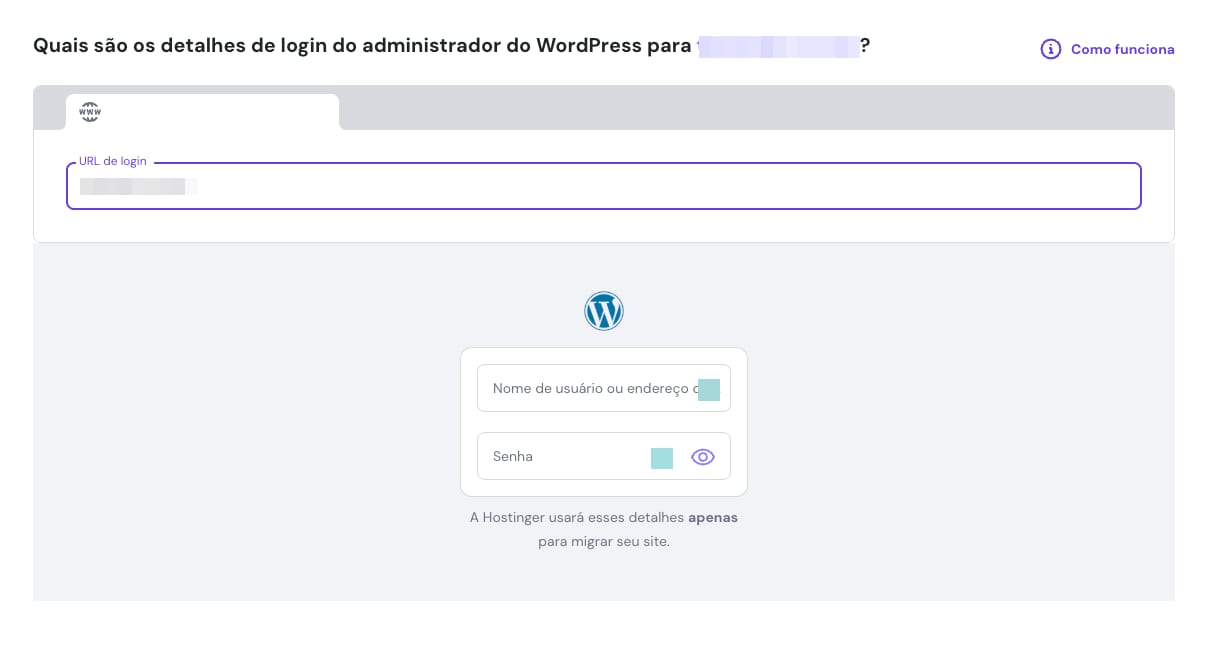Click the blue WordPress logo

[x=604, y=311]
